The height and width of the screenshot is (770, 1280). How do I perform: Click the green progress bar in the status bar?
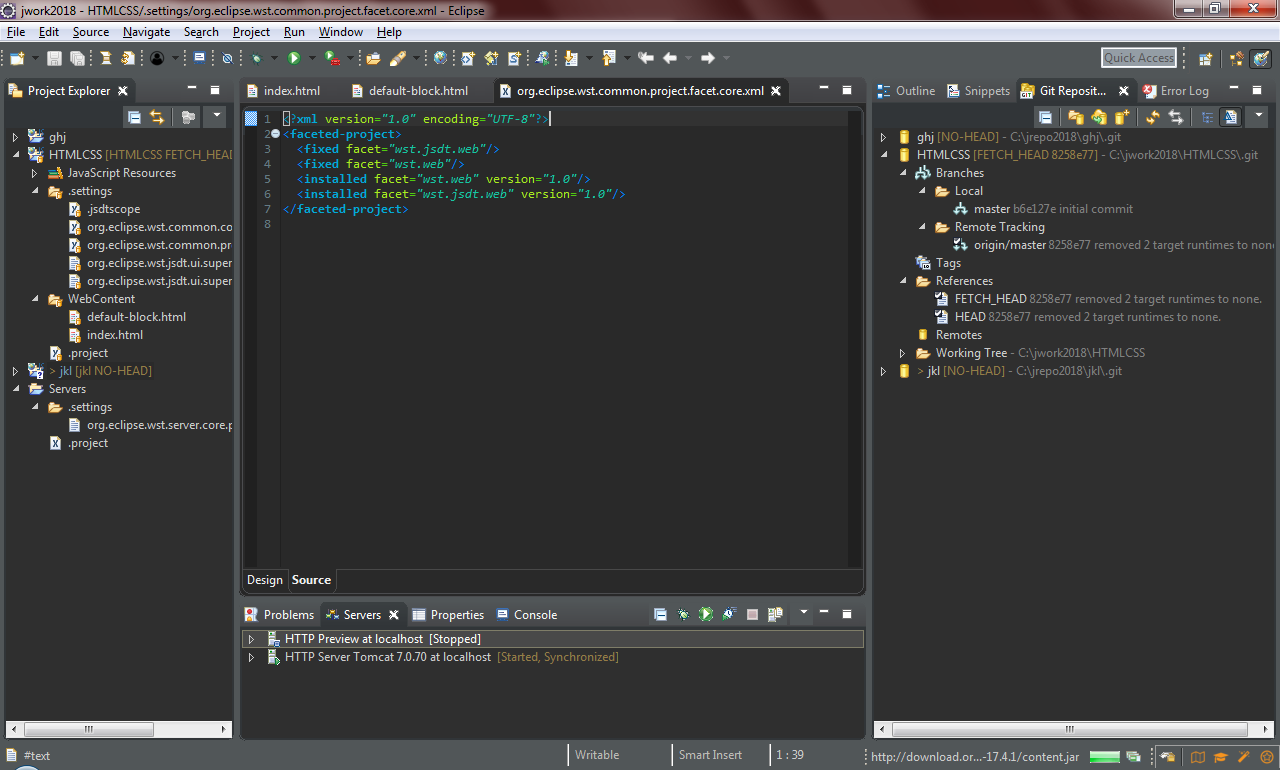pos(1104,757)
